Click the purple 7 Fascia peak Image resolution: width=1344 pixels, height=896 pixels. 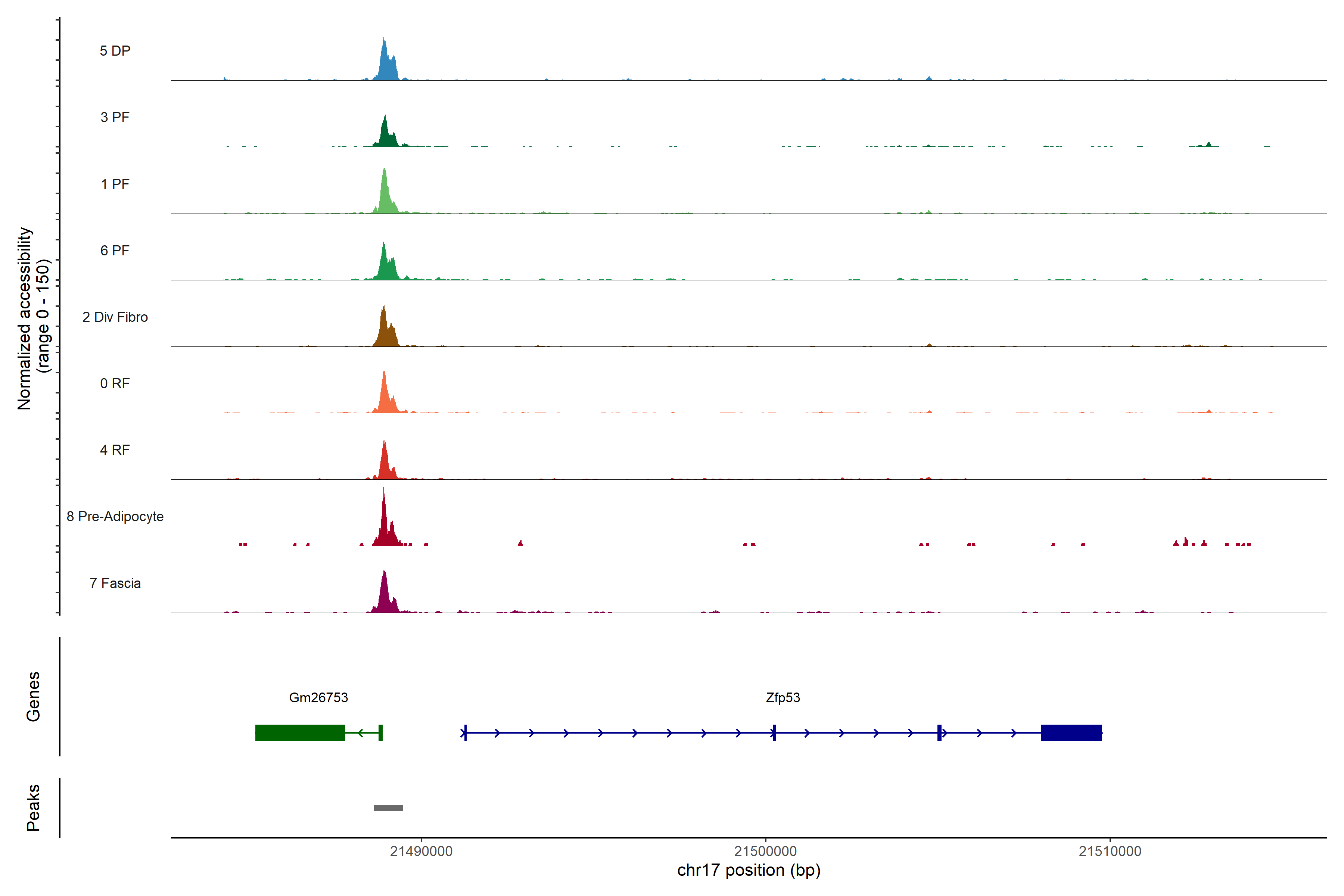point(385,595)
